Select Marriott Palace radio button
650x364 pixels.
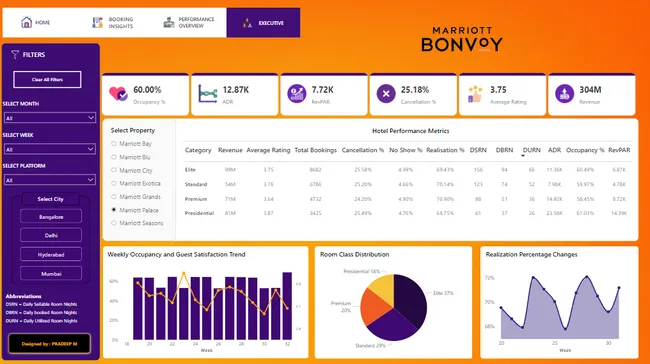114,210
